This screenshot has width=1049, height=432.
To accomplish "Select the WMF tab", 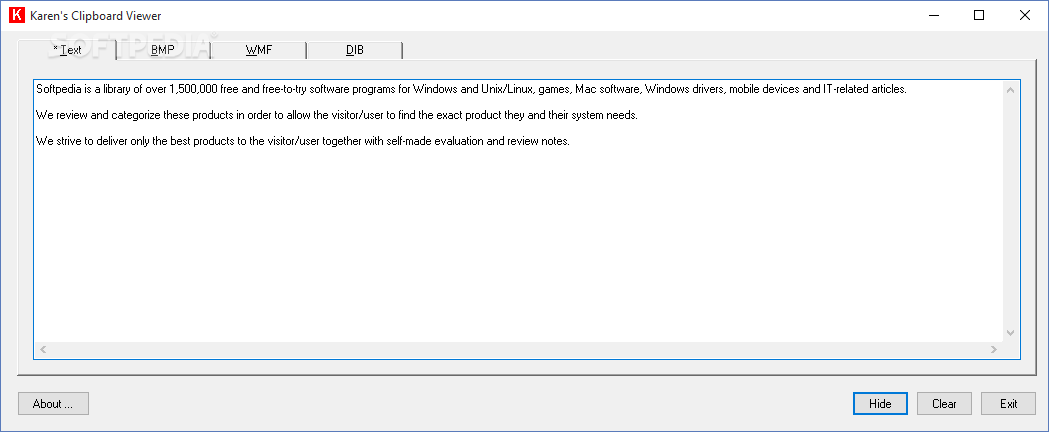I will coord(259,50).
